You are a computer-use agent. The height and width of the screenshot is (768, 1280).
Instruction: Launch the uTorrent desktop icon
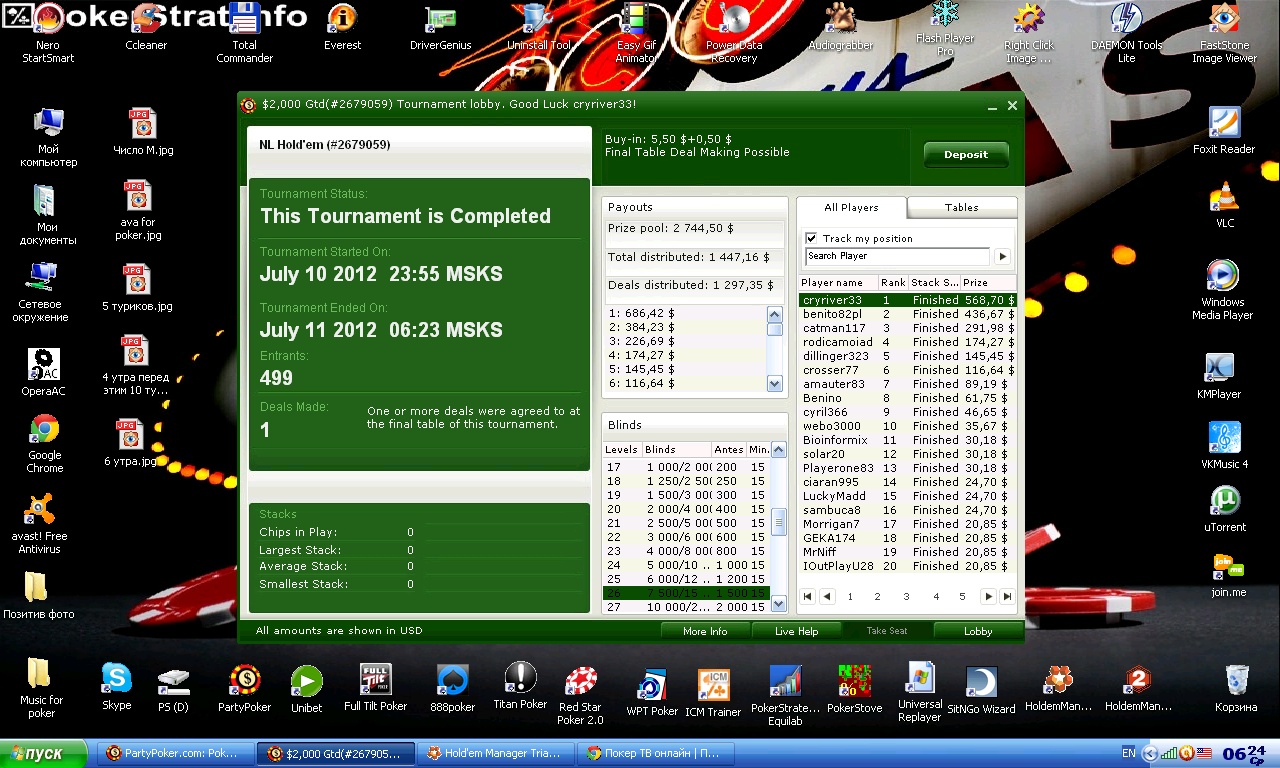1225,508
